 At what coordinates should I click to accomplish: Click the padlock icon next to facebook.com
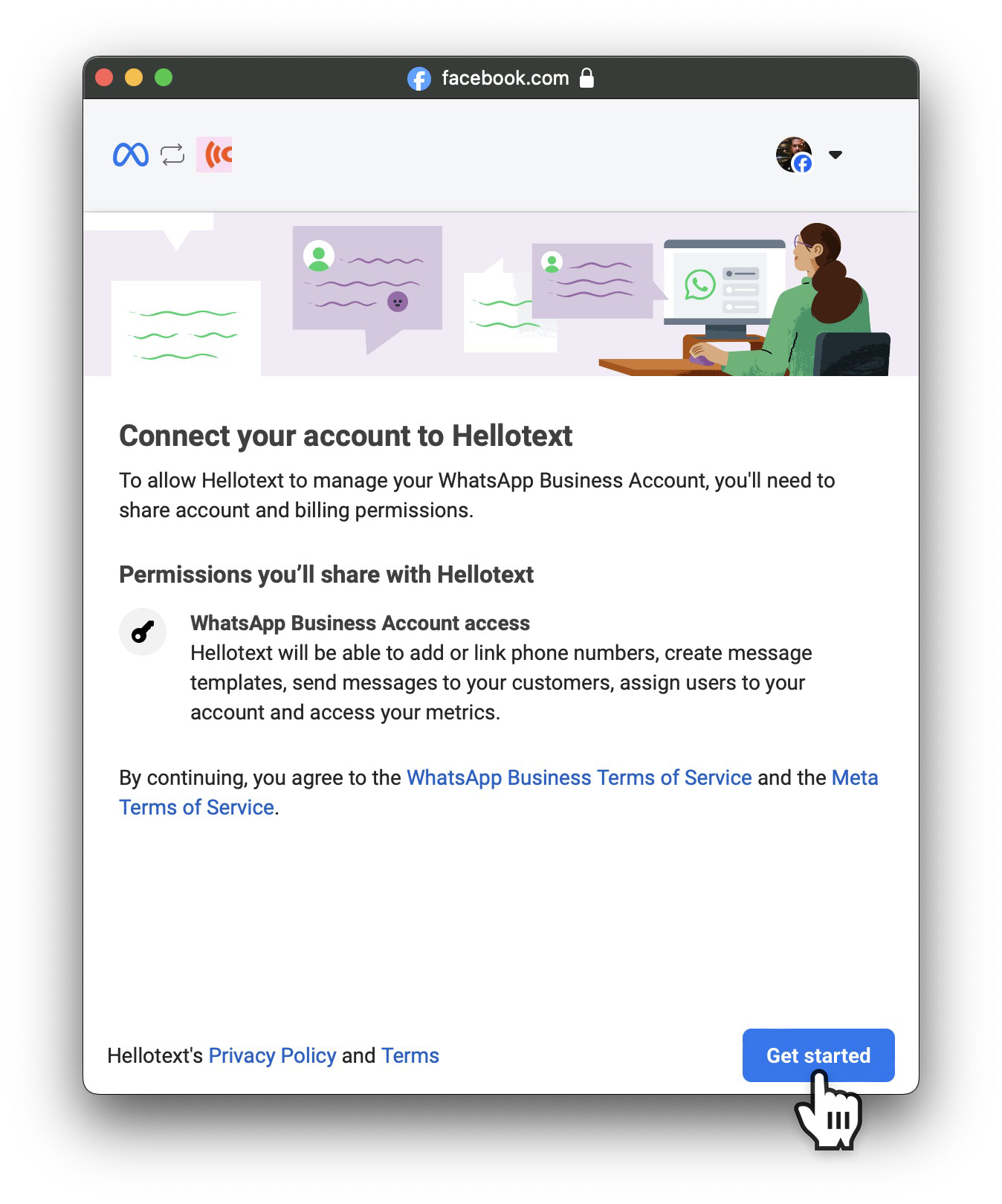pos(586,77)
